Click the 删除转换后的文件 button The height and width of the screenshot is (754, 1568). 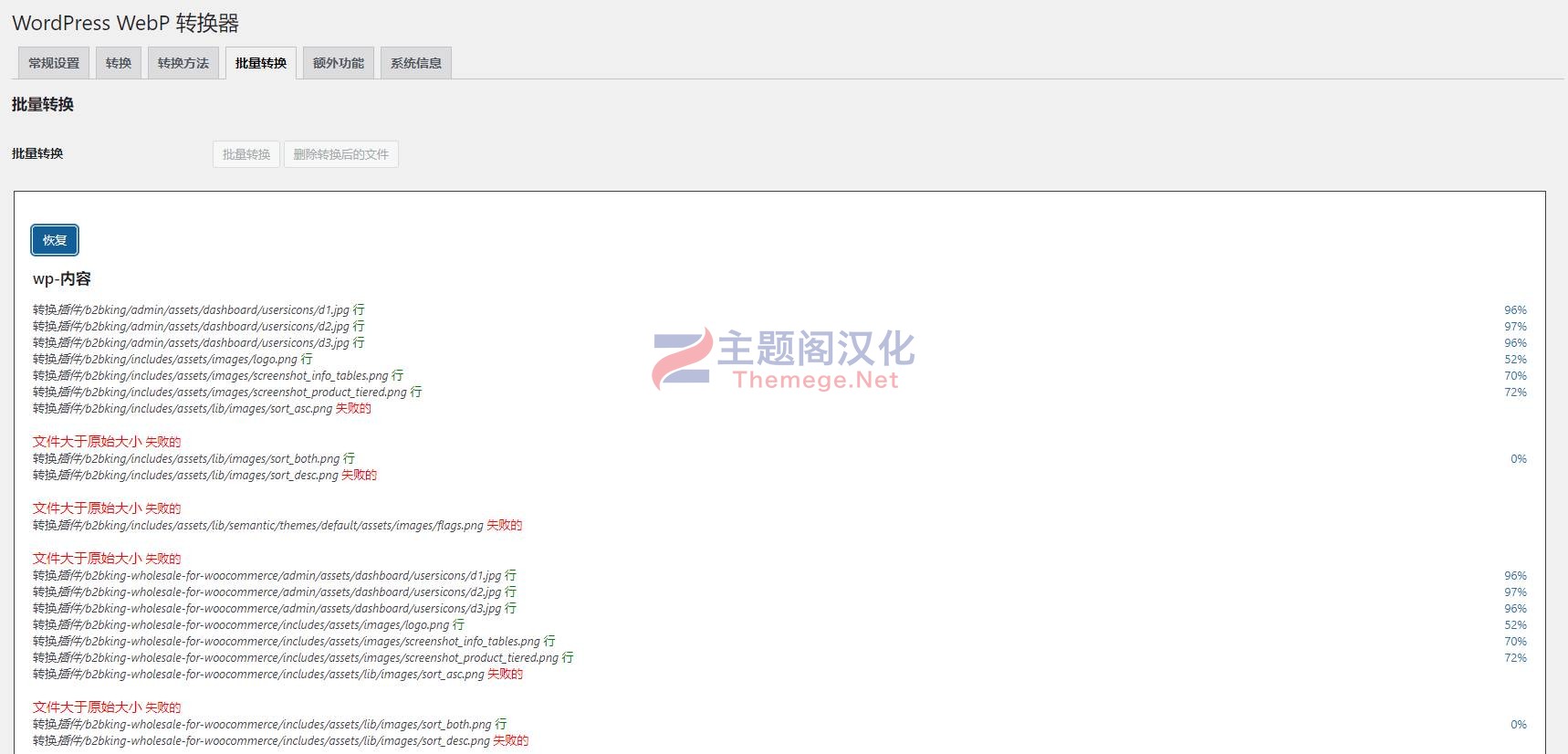tap(341, 154)
